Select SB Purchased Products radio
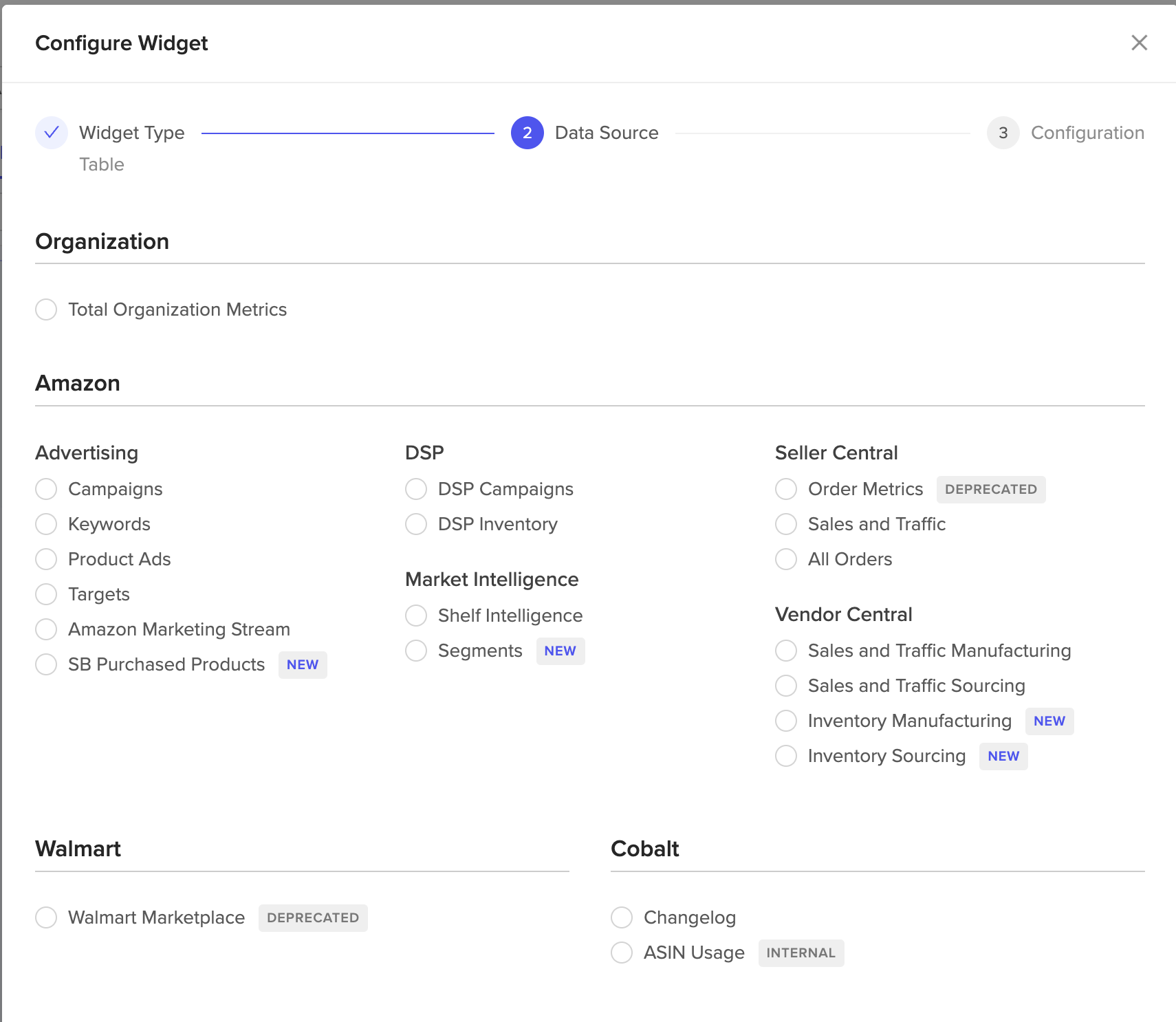The image size is (1176, 1022). (46, 664)
